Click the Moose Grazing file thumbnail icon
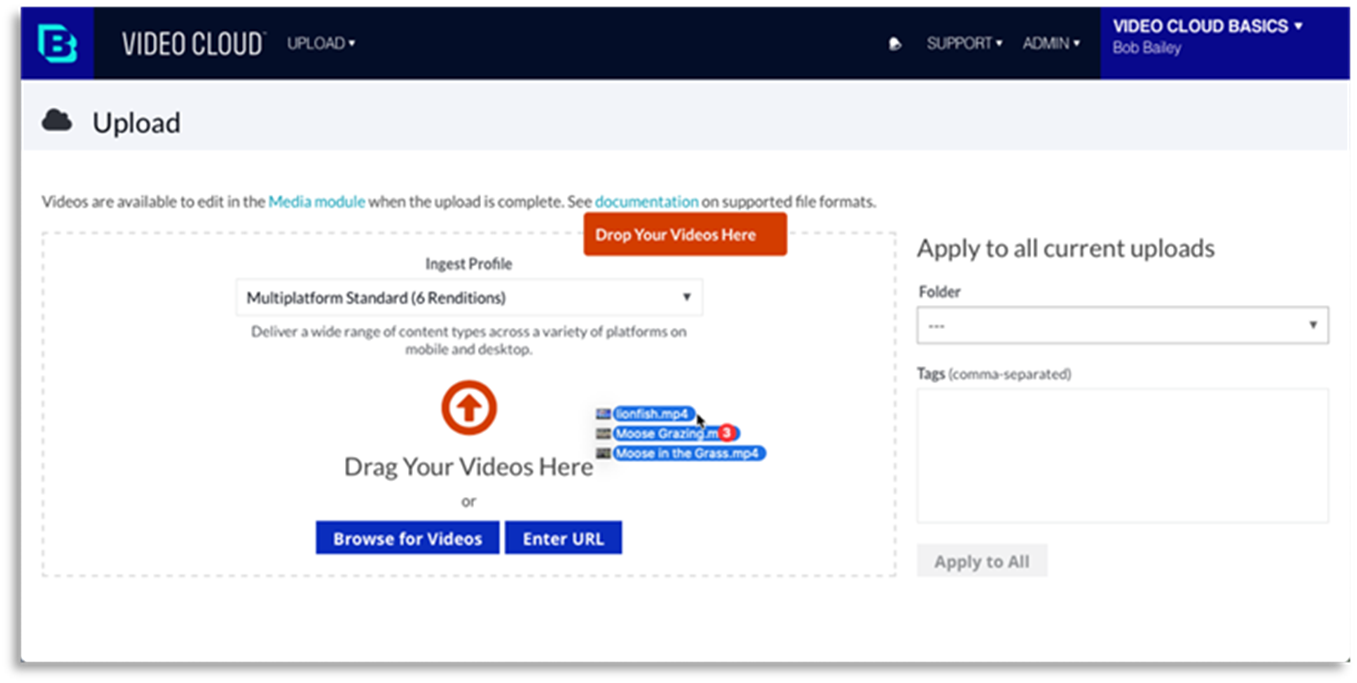1357x683 pixels. click(x=603, y=434)
